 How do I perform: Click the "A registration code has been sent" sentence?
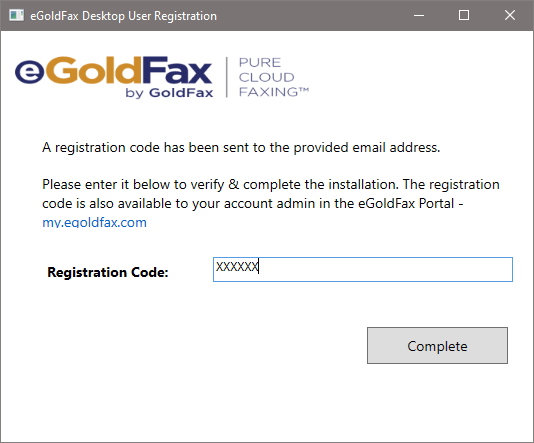(241, 147)
